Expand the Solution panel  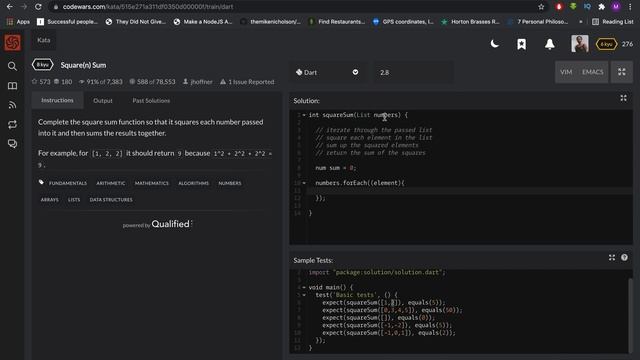[x=623, y=98]
